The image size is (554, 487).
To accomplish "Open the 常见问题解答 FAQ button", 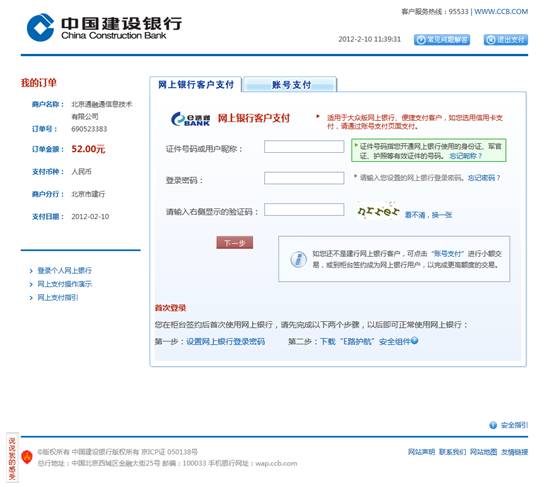I will pyautogui.click(x=442, y=40).
